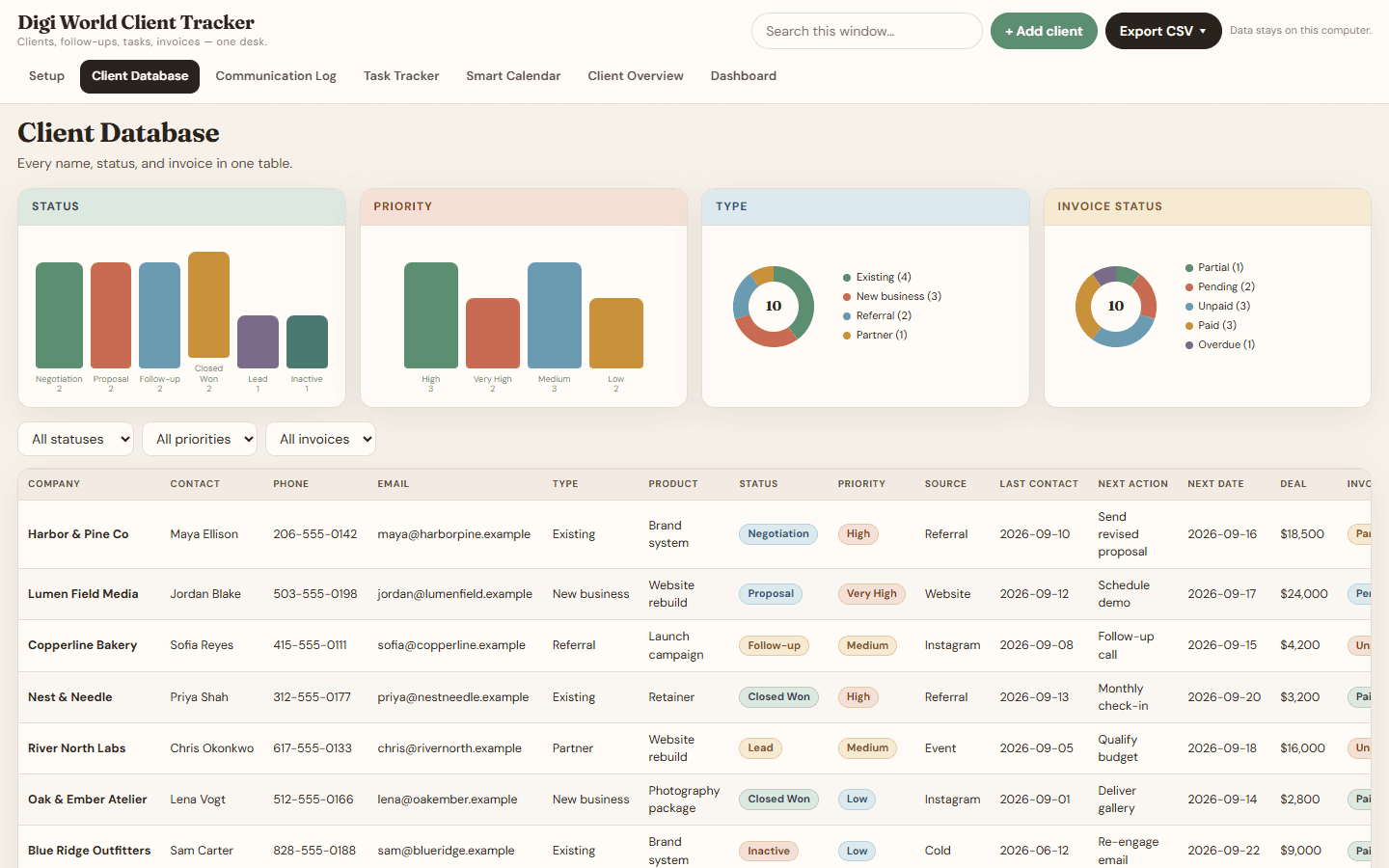Select Copperline Bakery company name
1389x868 pixels.
82,645
